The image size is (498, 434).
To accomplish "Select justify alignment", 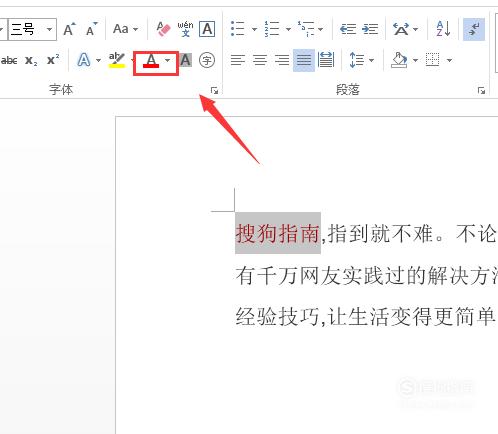I will click(x=304, y=60).
